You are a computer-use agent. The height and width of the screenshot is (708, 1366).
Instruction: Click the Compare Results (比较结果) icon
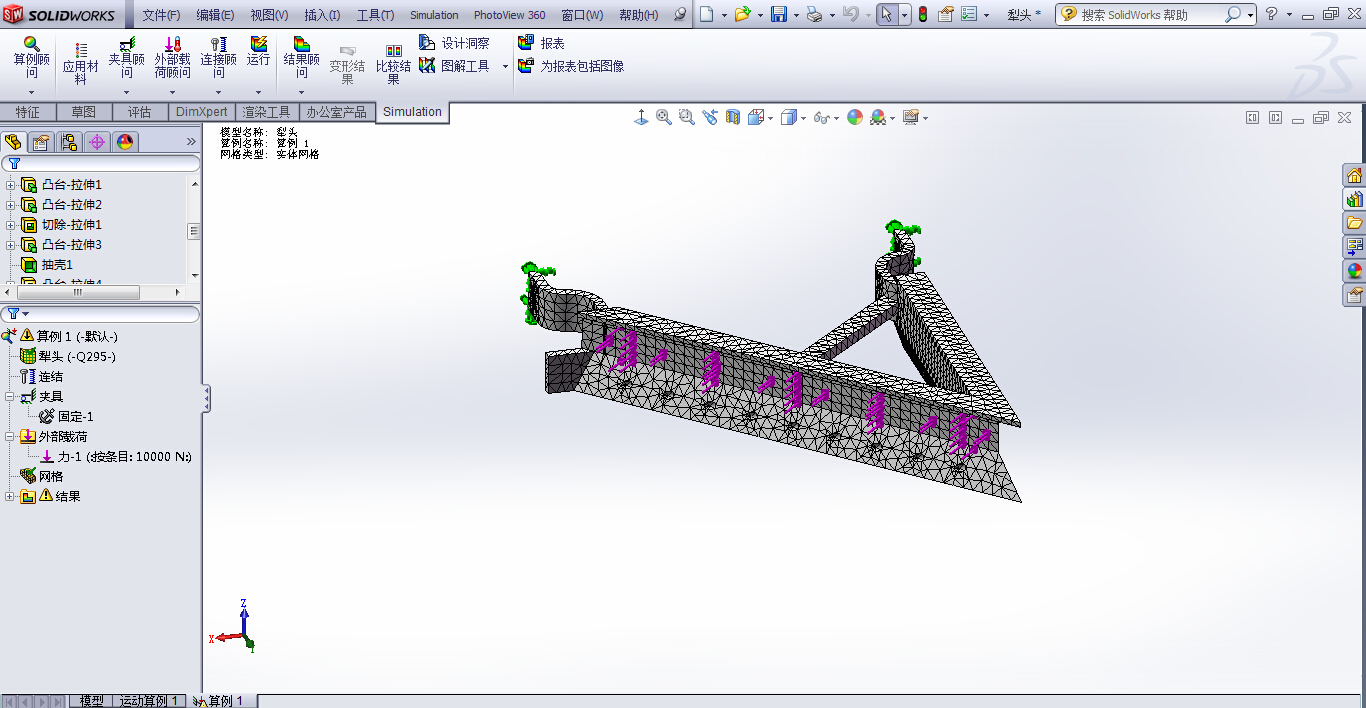pos(394,51)
